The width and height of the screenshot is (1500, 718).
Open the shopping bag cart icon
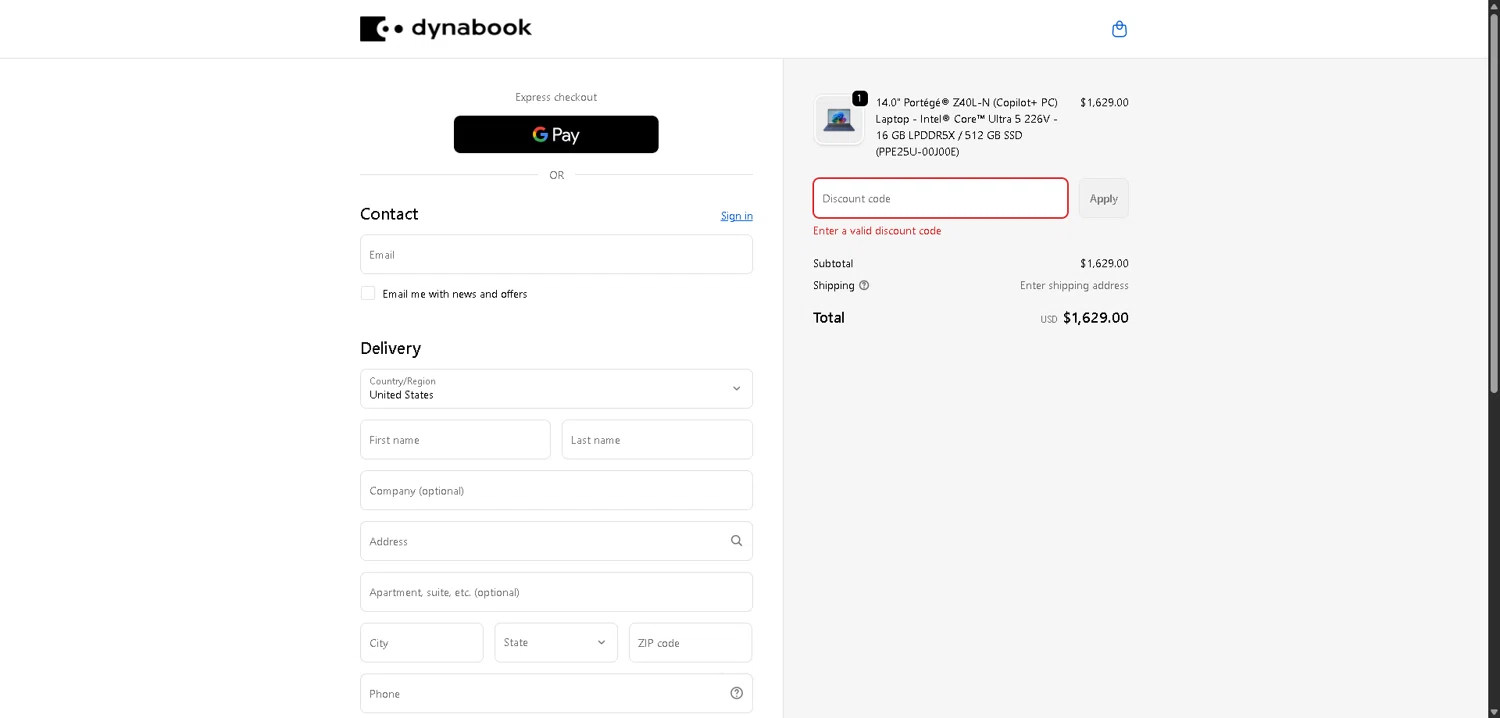click(x=1119, y=29)
